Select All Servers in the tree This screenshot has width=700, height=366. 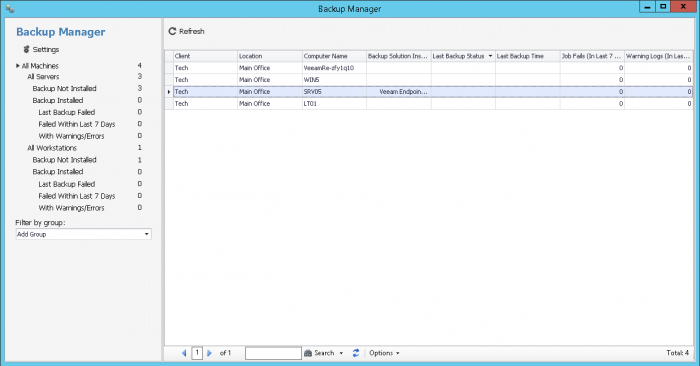click(x=43, y=77)
